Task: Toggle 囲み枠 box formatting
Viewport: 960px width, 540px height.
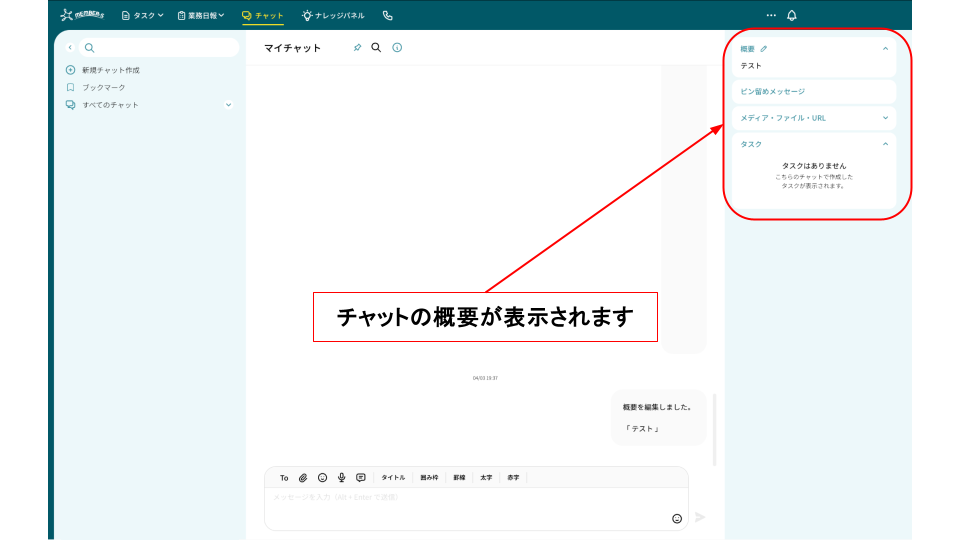Action: 429,478
